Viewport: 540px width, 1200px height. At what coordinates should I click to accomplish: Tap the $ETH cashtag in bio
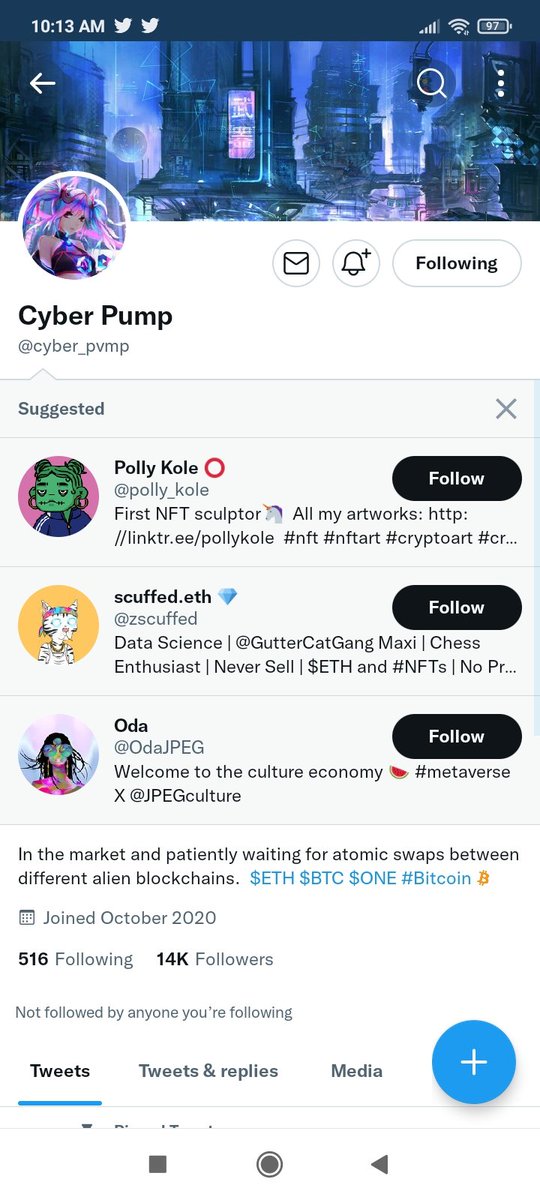pyautogui.click(x=272, y=878)
